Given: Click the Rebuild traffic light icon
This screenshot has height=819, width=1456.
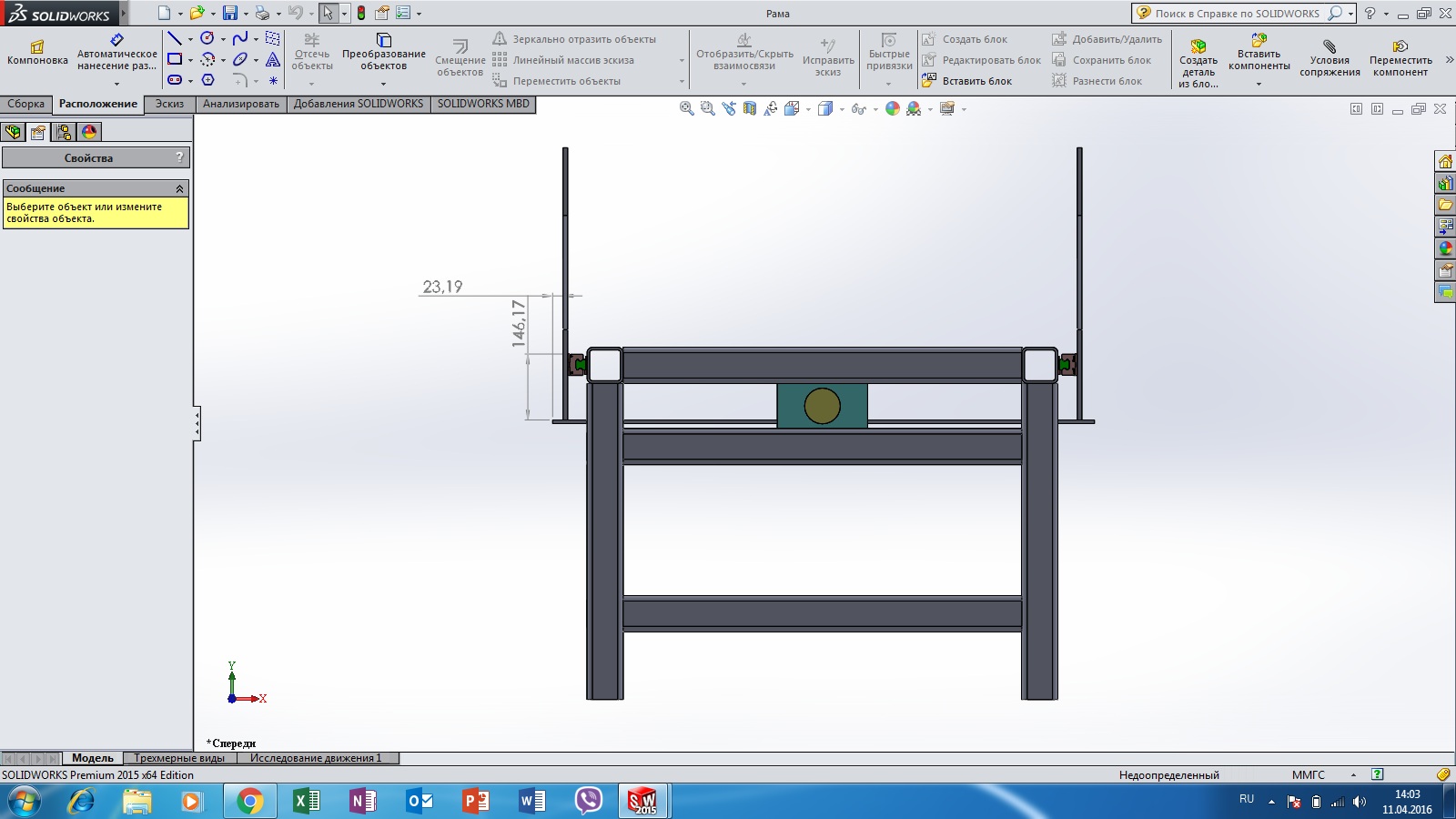Looking at the screenshot, I should pos(361,13).
